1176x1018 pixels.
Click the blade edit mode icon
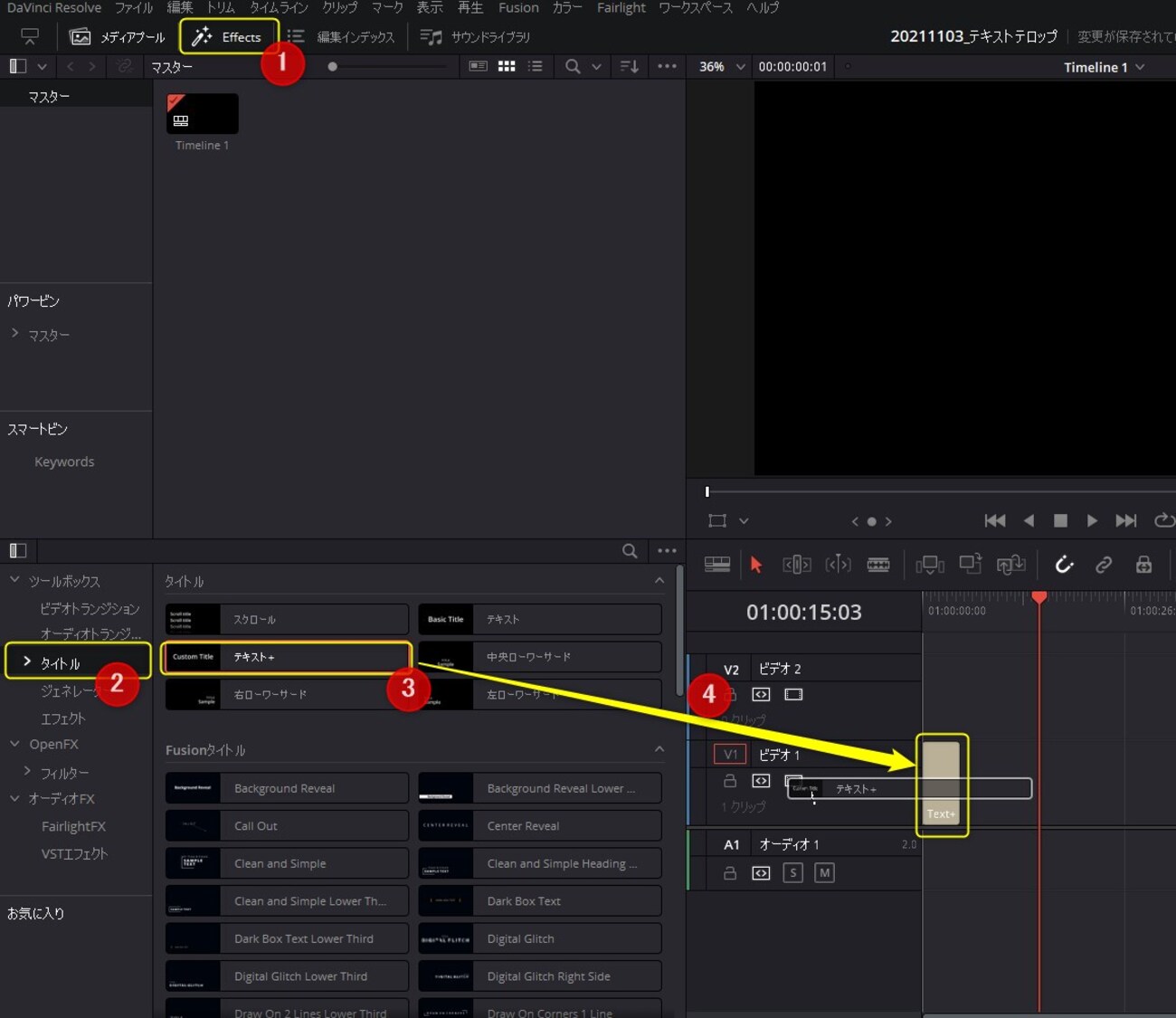click(877, 565)
